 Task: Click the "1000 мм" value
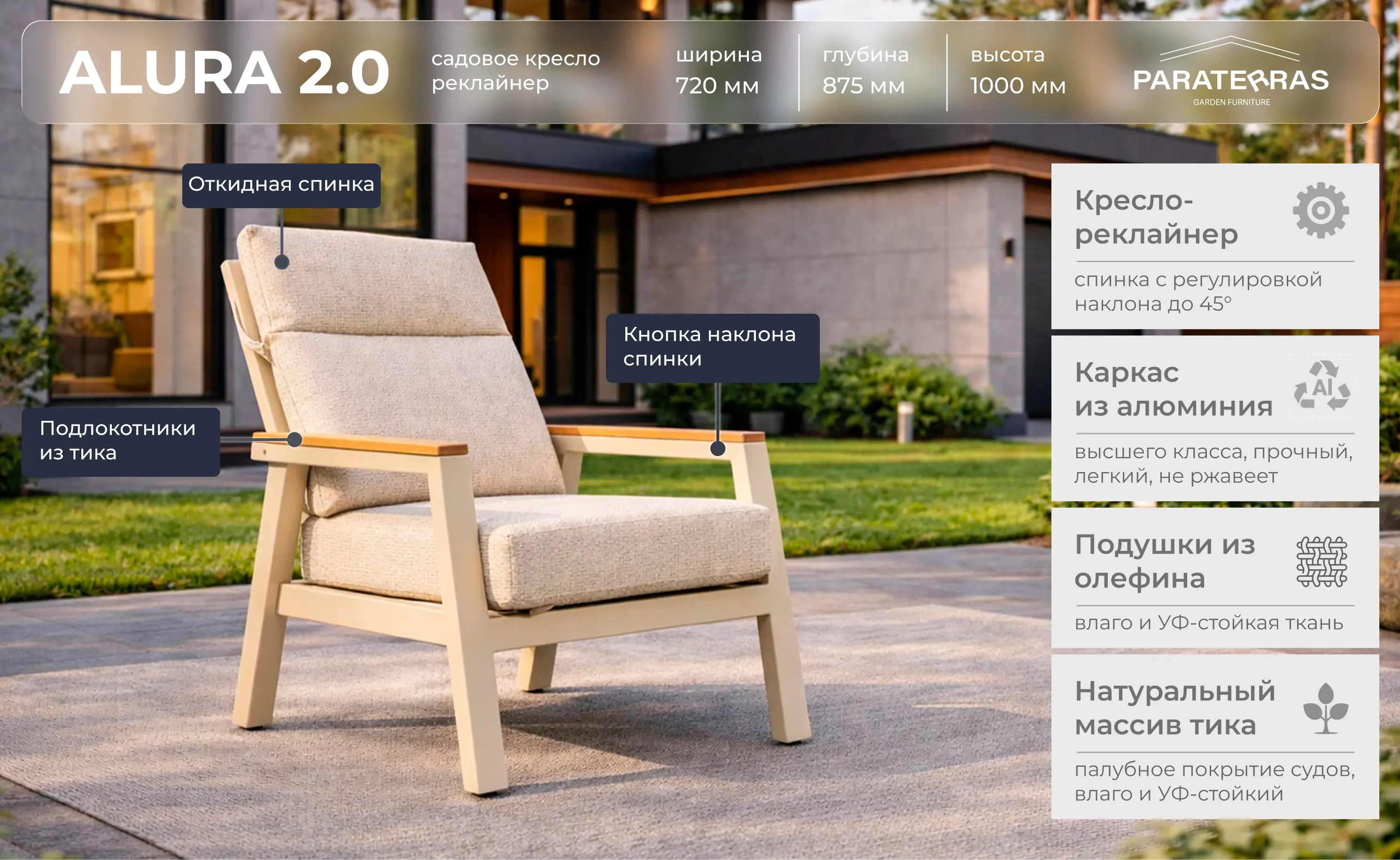[x=1018, y=86]
